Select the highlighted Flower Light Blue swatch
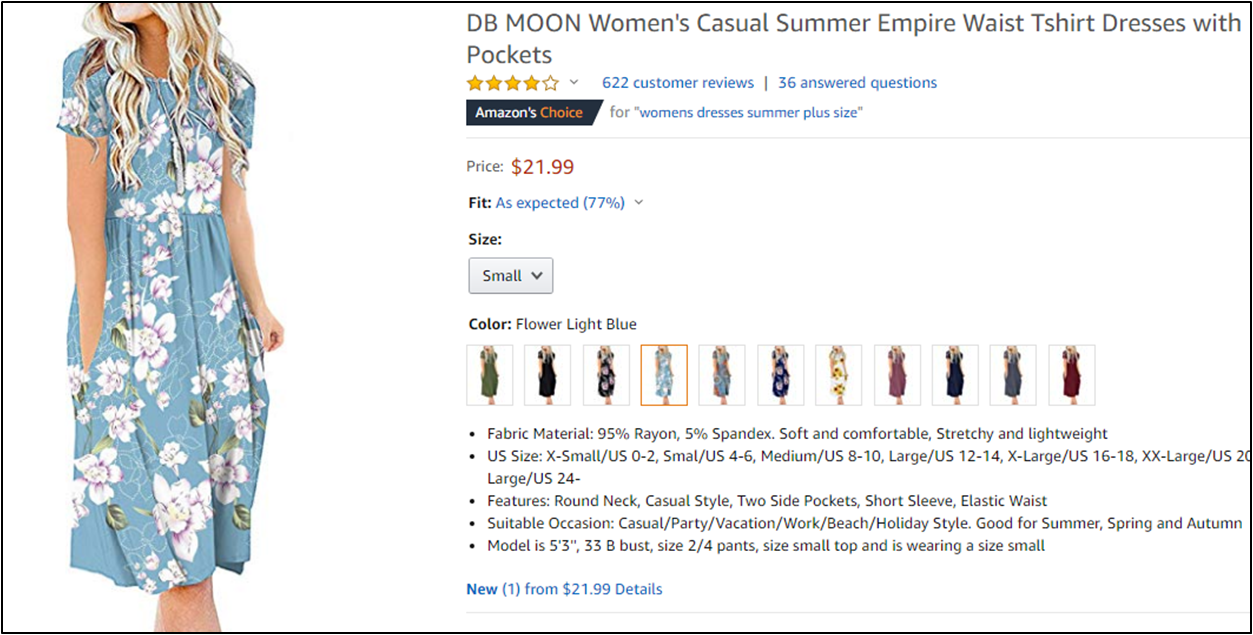 (x=664, y=375)
